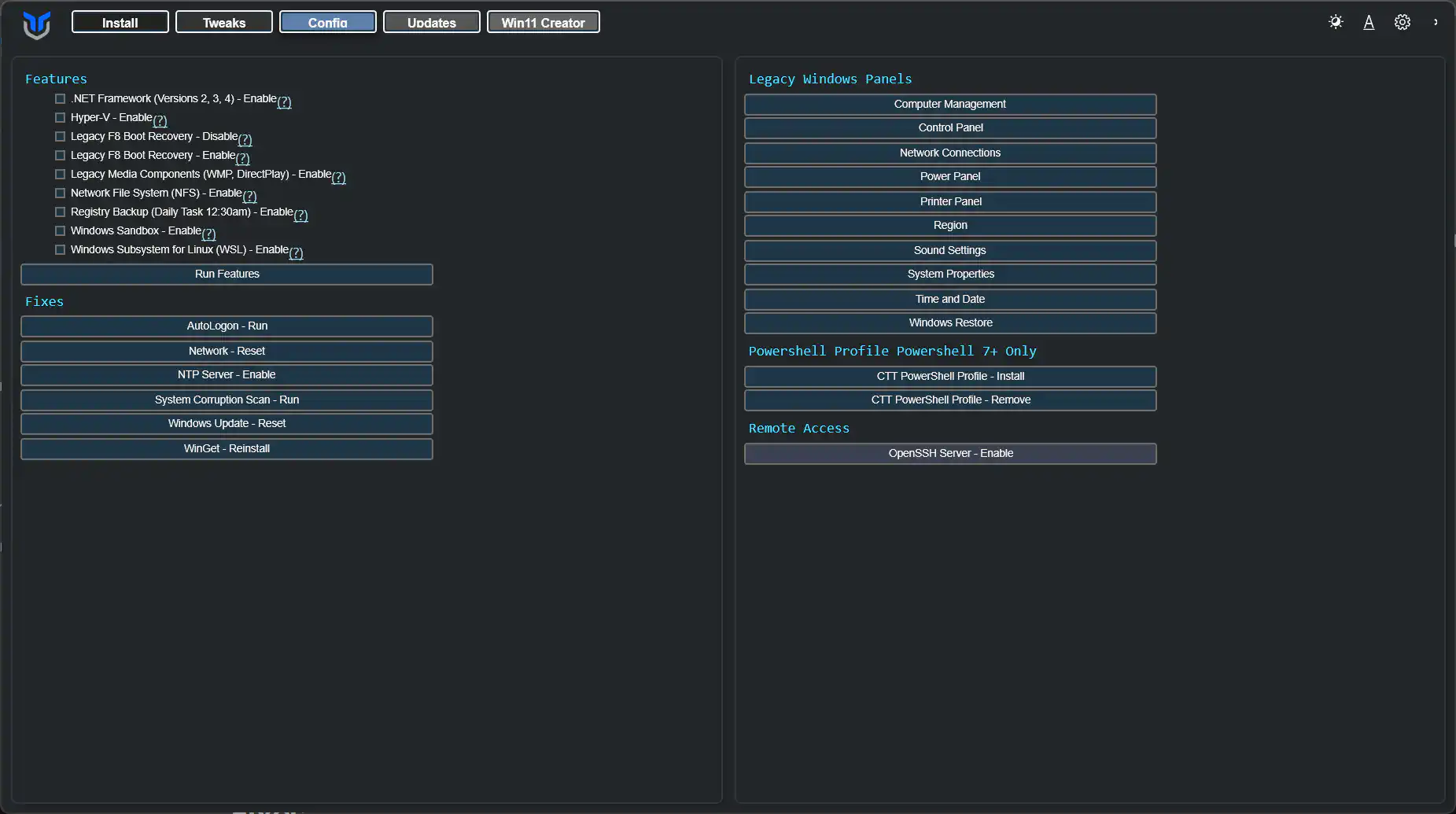Open System Properties panel
Image resolution: width=1456 pixels, height=814 pixels.
pyautogui.click(x=950, y=274)
